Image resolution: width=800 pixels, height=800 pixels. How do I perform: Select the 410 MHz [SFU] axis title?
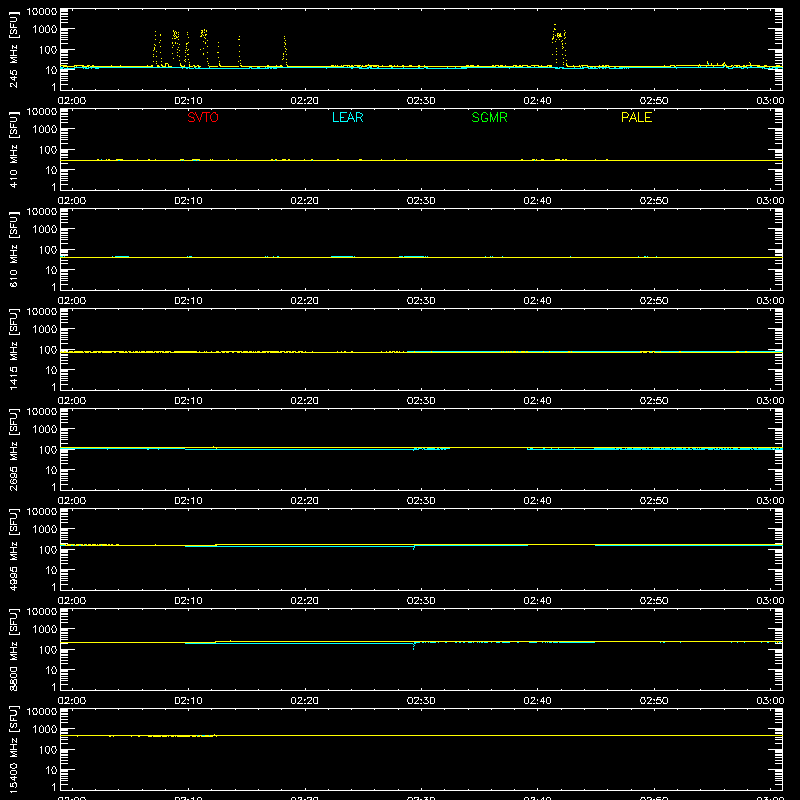(x=13, y=149)
